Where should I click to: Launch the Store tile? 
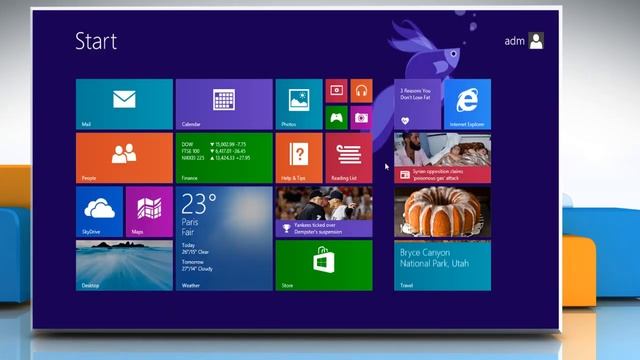point(324,265)
